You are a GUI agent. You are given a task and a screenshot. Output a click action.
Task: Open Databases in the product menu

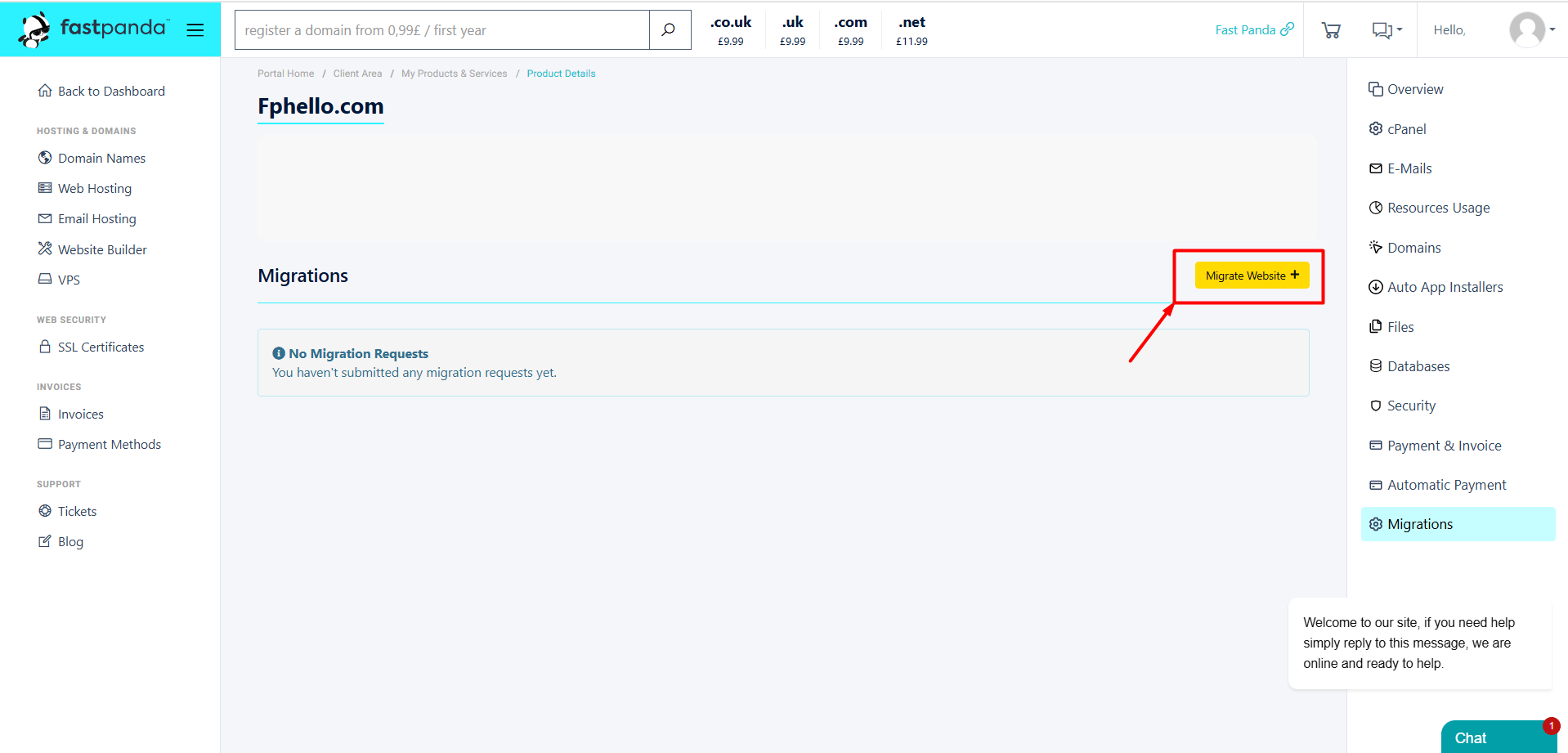(1418, 366)
